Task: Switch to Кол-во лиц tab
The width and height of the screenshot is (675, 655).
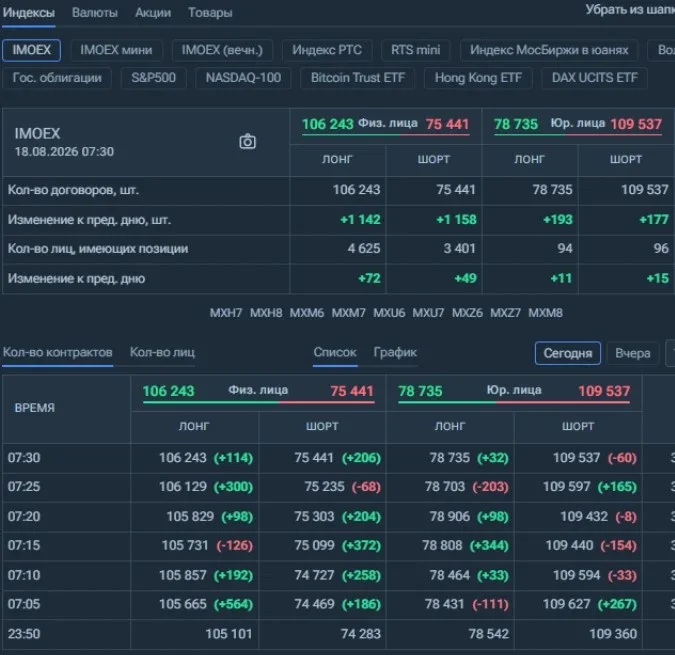Action: click(x=162, y=352)
